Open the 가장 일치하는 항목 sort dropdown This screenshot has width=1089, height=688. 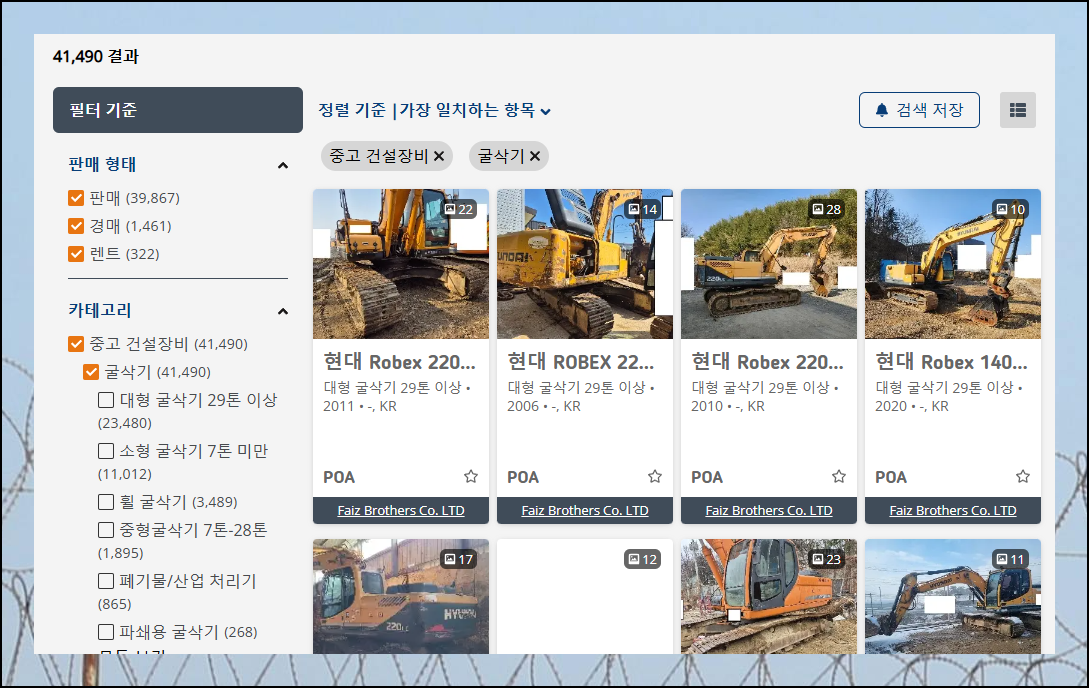click(x=475, y=110)
